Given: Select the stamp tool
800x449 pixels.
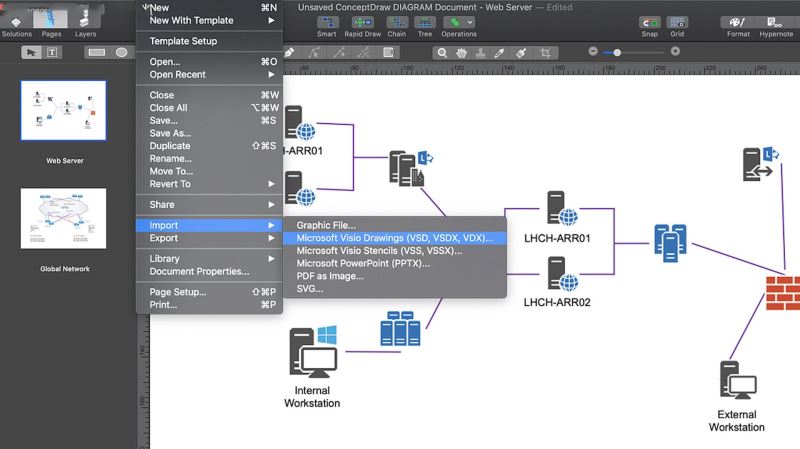Looking at the screenshot, I should click(x=480, y=53).
